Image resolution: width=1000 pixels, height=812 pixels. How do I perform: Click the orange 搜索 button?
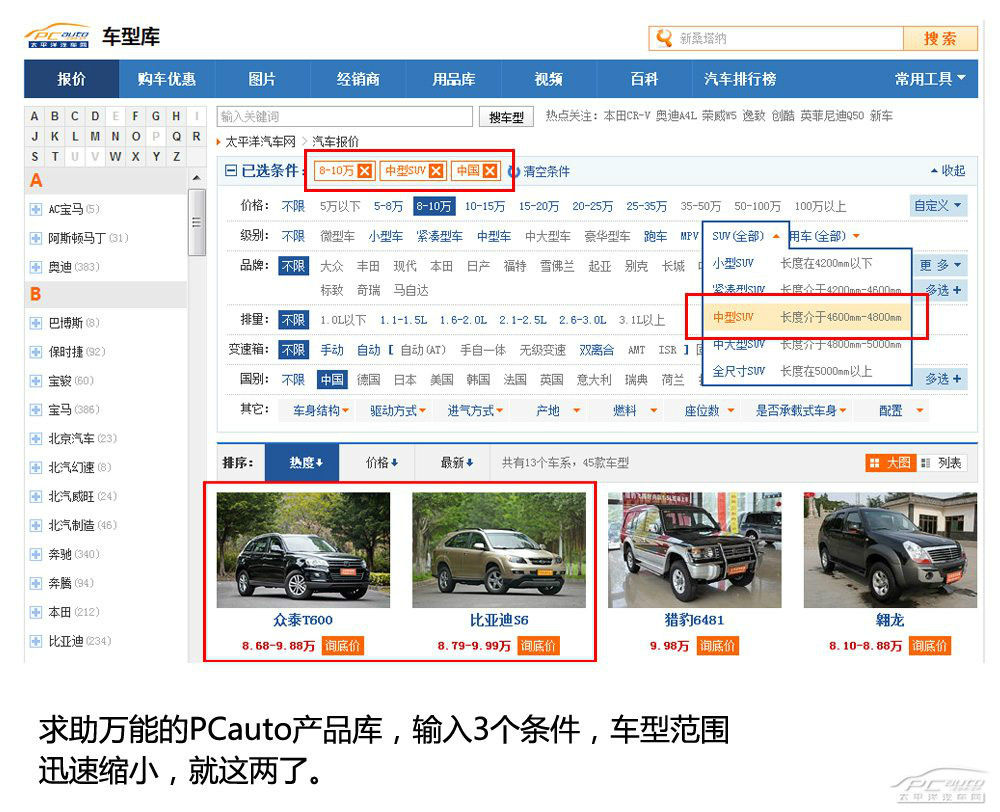coord(940,39)
